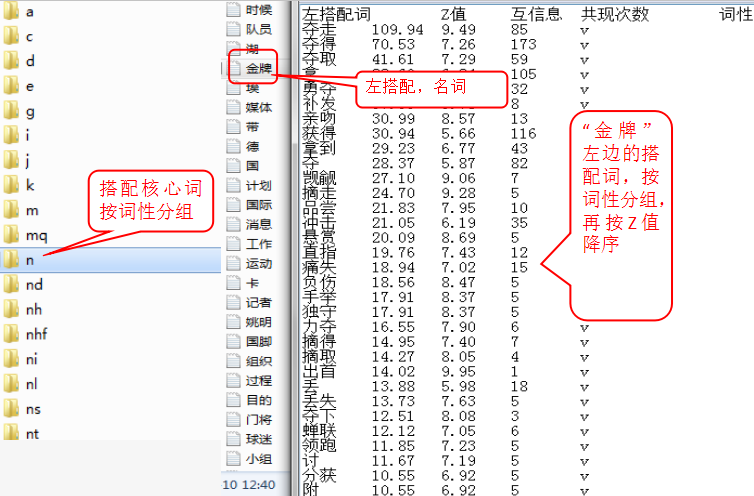The height and width of the screenshot is (496, 754).
Task: Select the 过程 file entry
Action: click(x=250, y=381)
